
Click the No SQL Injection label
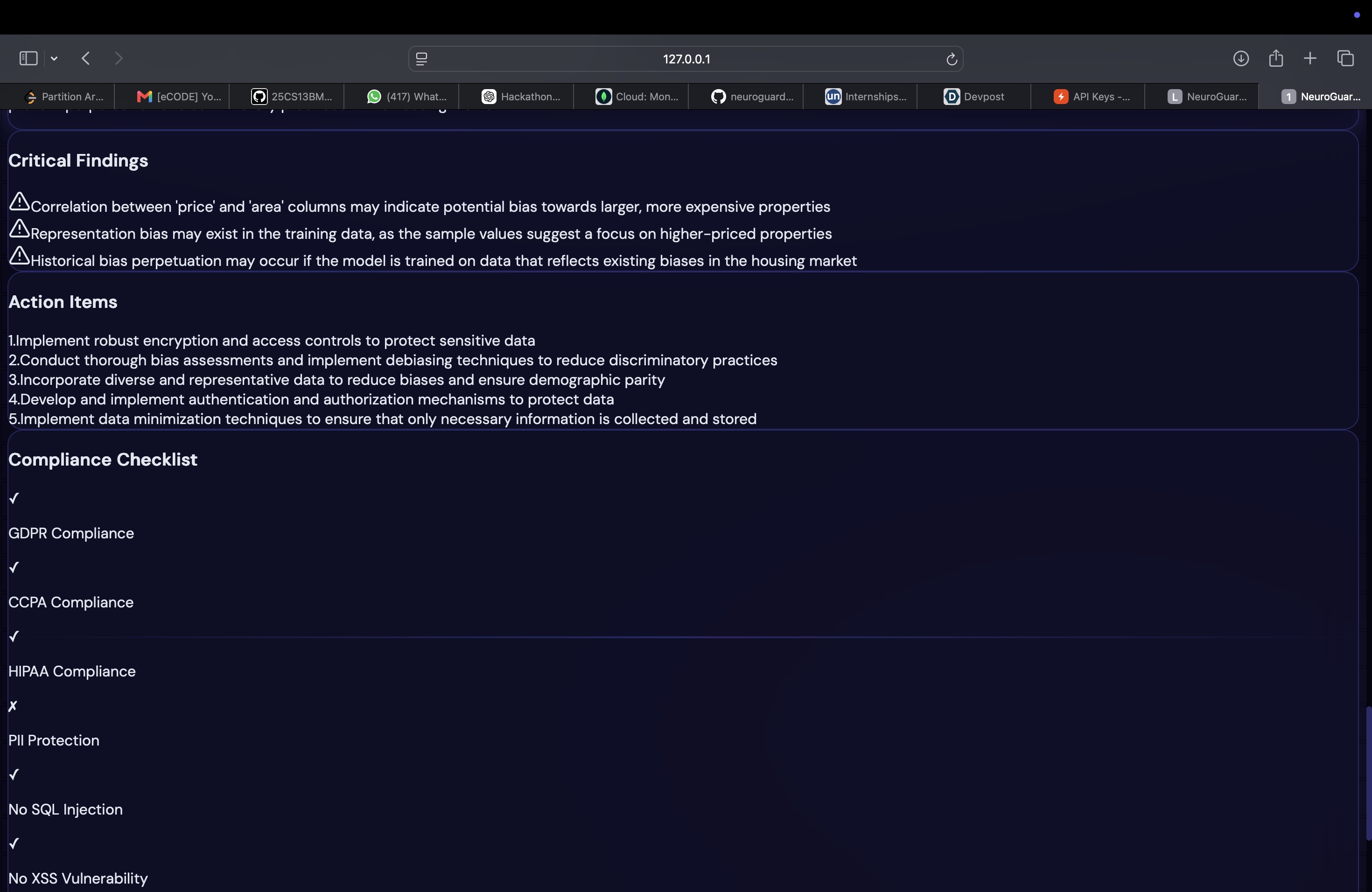(x=66, y=810)
